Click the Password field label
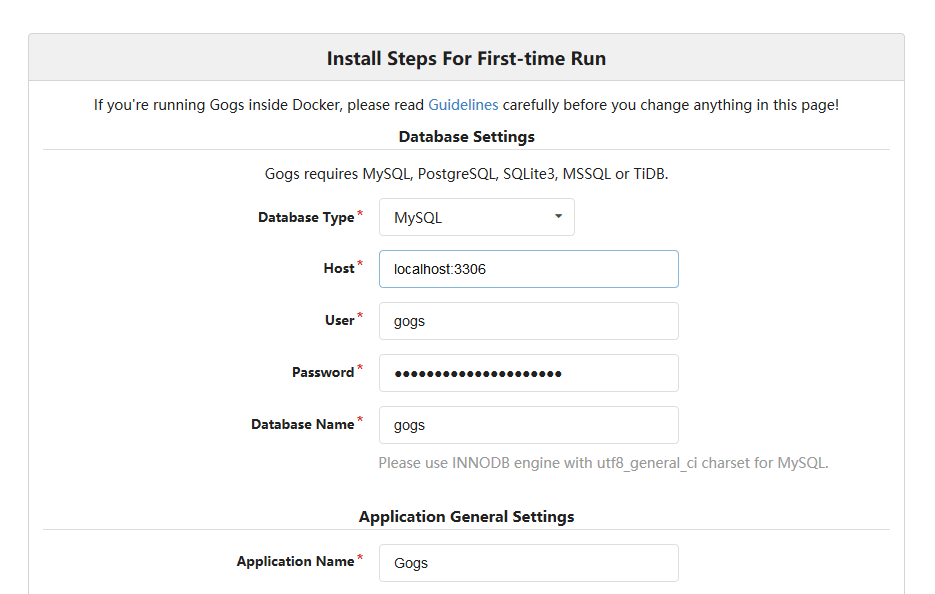 [323, 372]
